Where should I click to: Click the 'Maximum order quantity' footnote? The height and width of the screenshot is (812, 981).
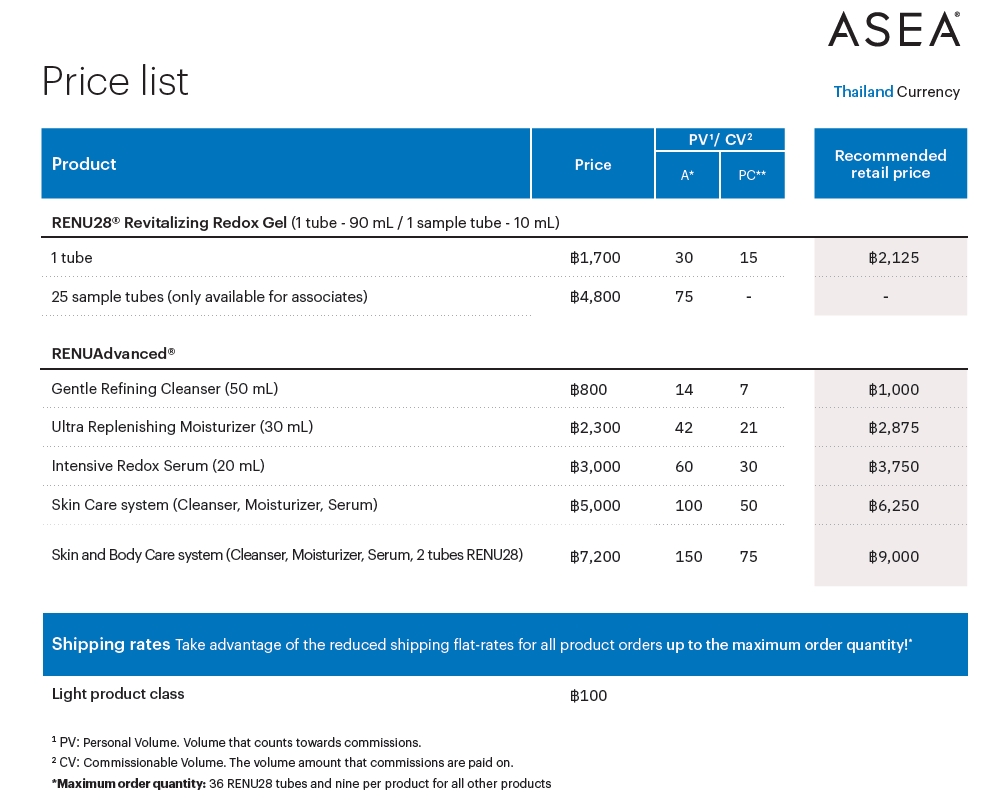301,784
